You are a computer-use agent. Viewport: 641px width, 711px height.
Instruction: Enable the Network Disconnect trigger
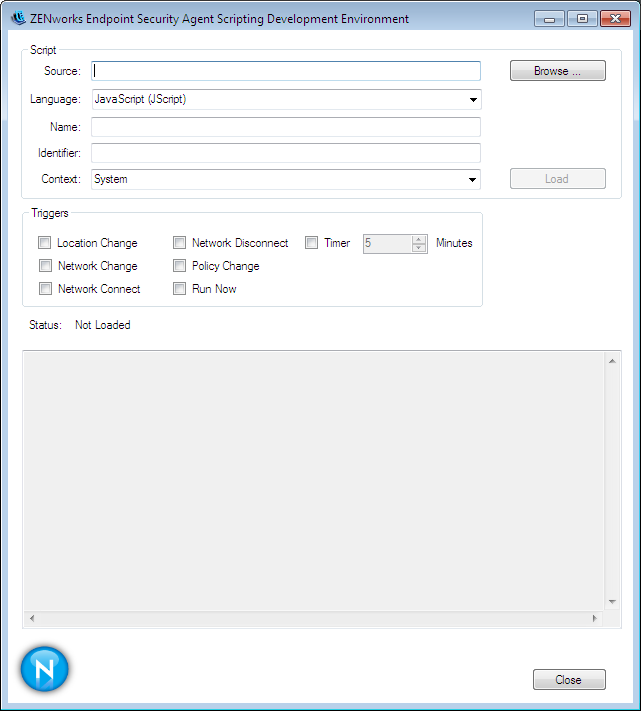click(180, 243)
